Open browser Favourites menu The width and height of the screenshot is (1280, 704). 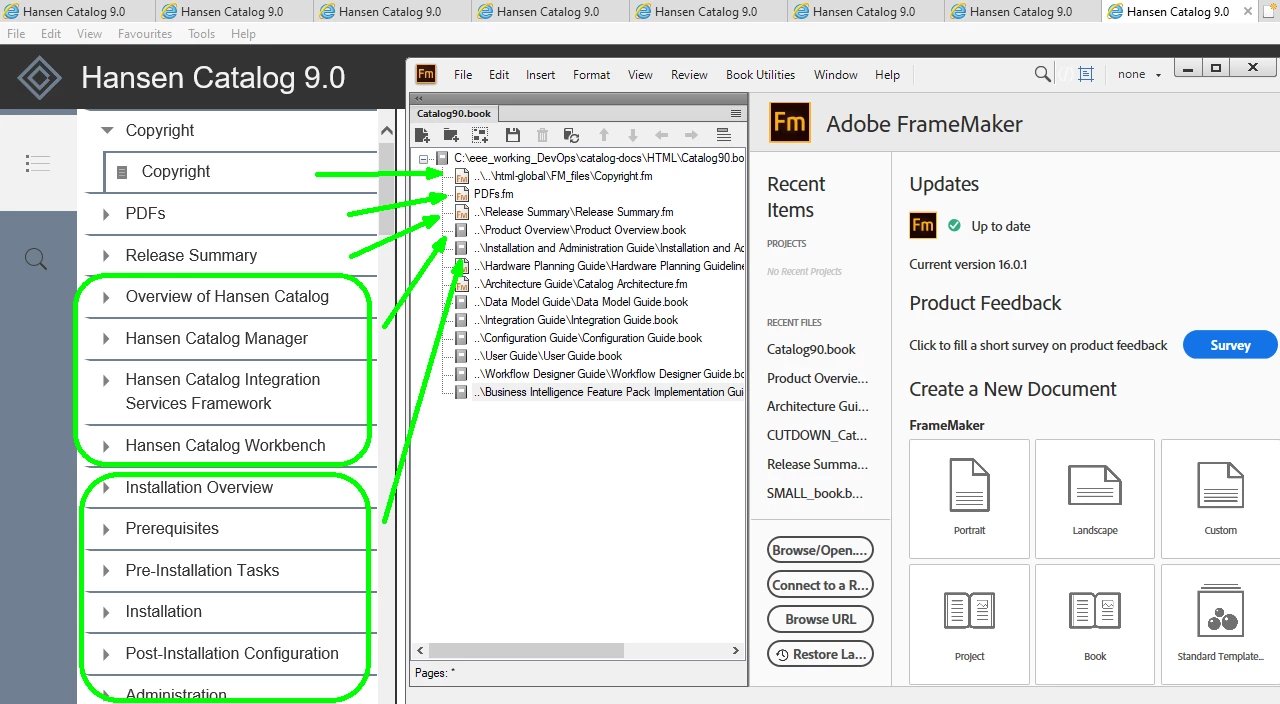(x=145, y=33)
